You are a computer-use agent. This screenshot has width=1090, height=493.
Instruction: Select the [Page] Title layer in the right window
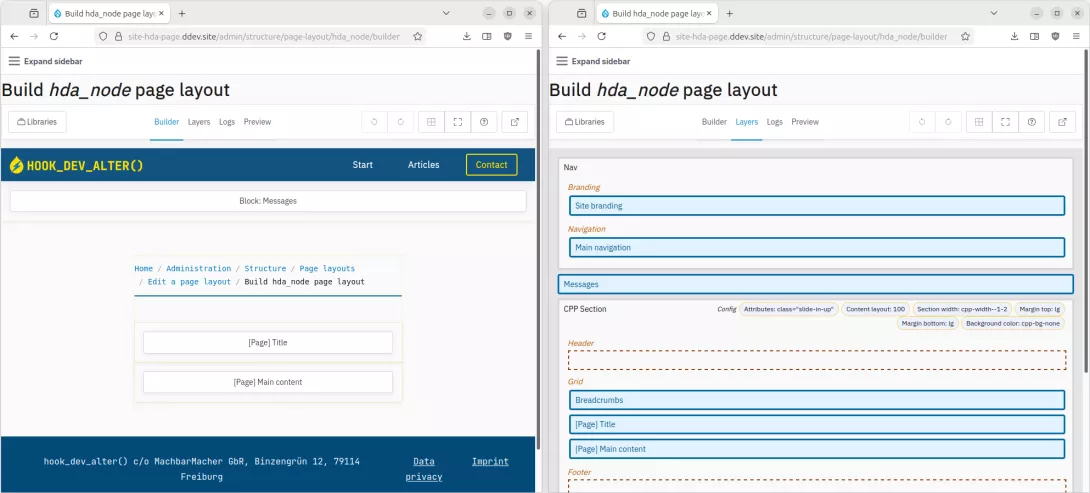817,424
